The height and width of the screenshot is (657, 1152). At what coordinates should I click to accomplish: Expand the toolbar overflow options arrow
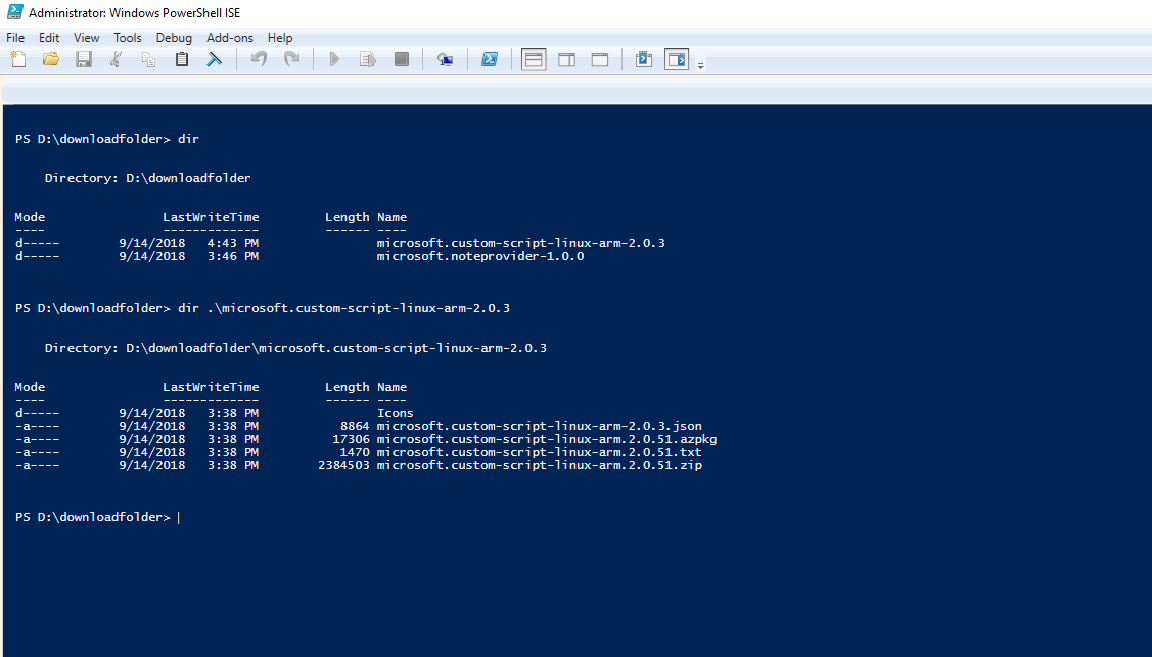click(x=700, y=65)
